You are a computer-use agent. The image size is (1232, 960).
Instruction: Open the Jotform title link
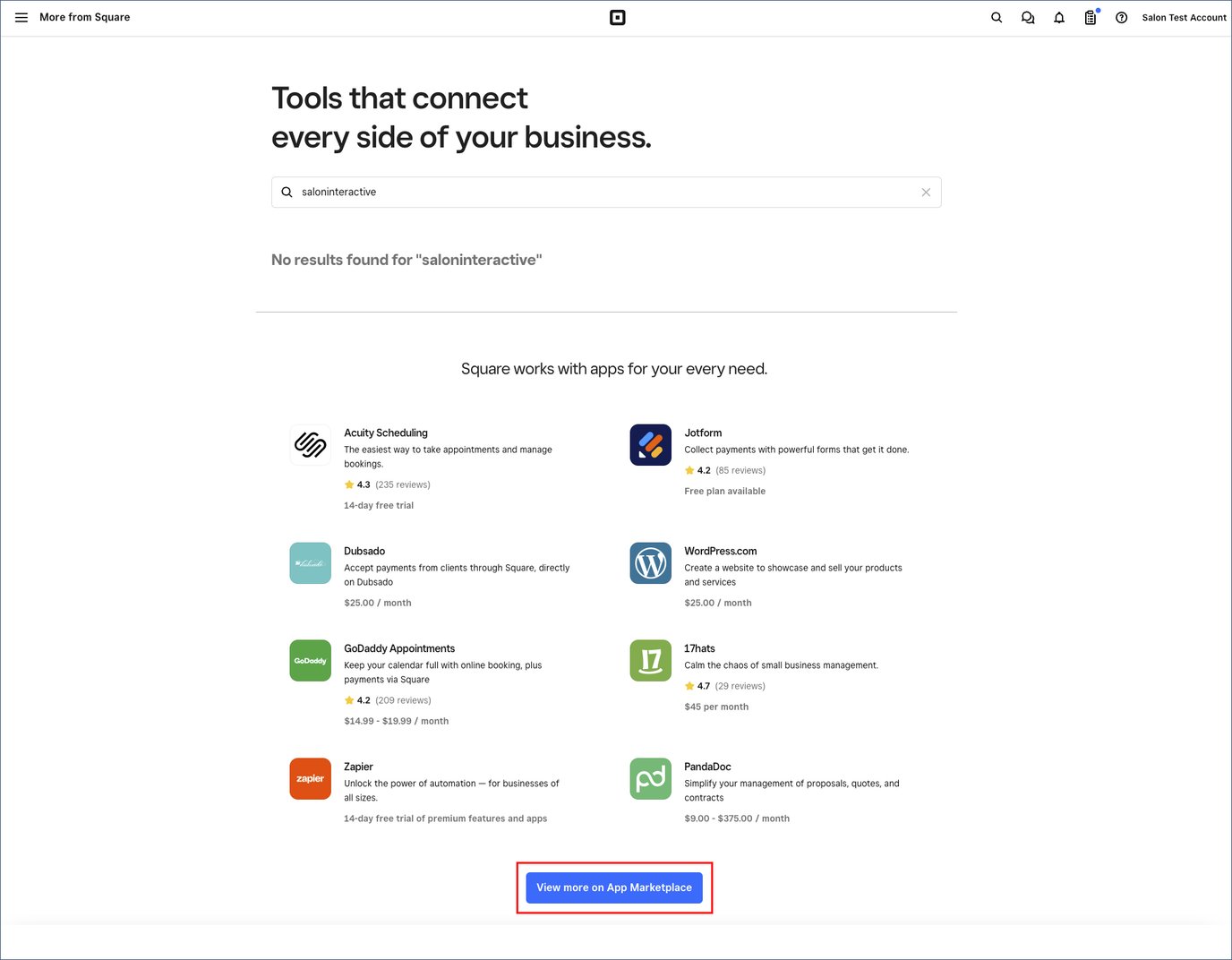point(703,433)
